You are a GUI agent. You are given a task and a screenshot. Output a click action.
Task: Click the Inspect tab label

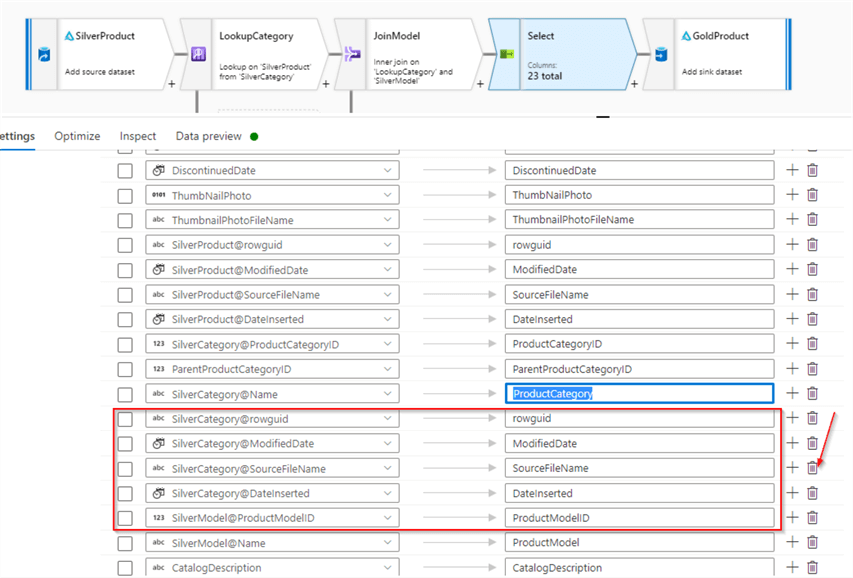point(137,136)
